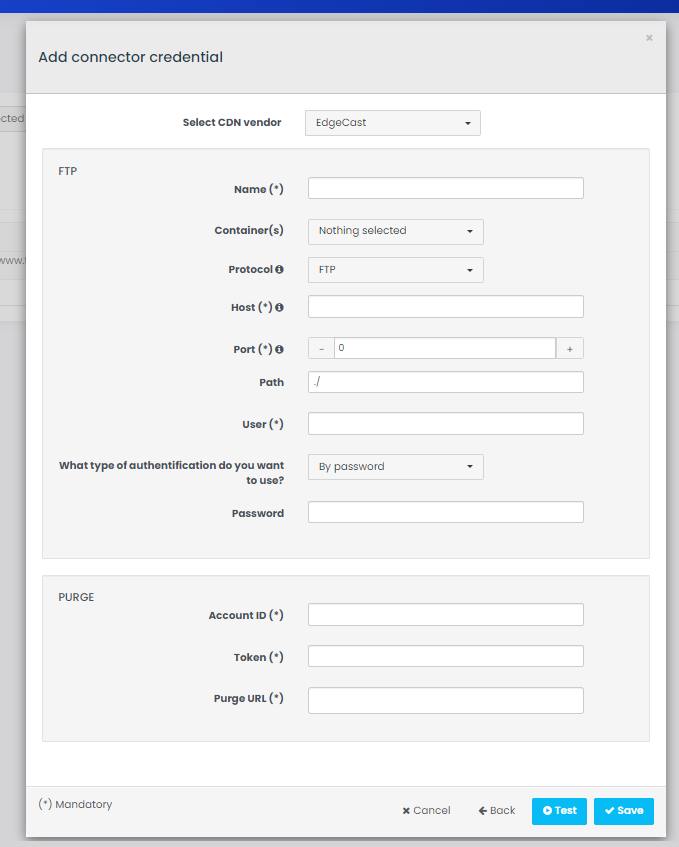679x847 pixels.
Task: Click the Purge URL input box
Action: [445, 700]
